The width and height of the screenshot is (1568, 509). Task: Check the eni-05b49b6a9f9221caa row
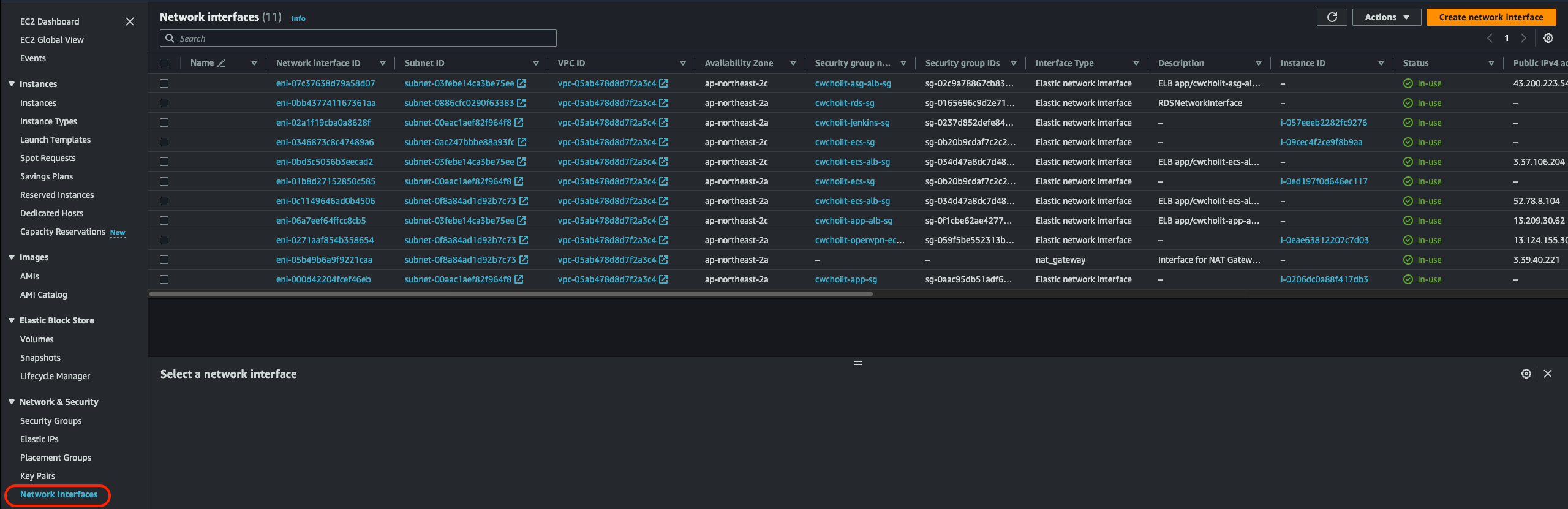[164, 260]
